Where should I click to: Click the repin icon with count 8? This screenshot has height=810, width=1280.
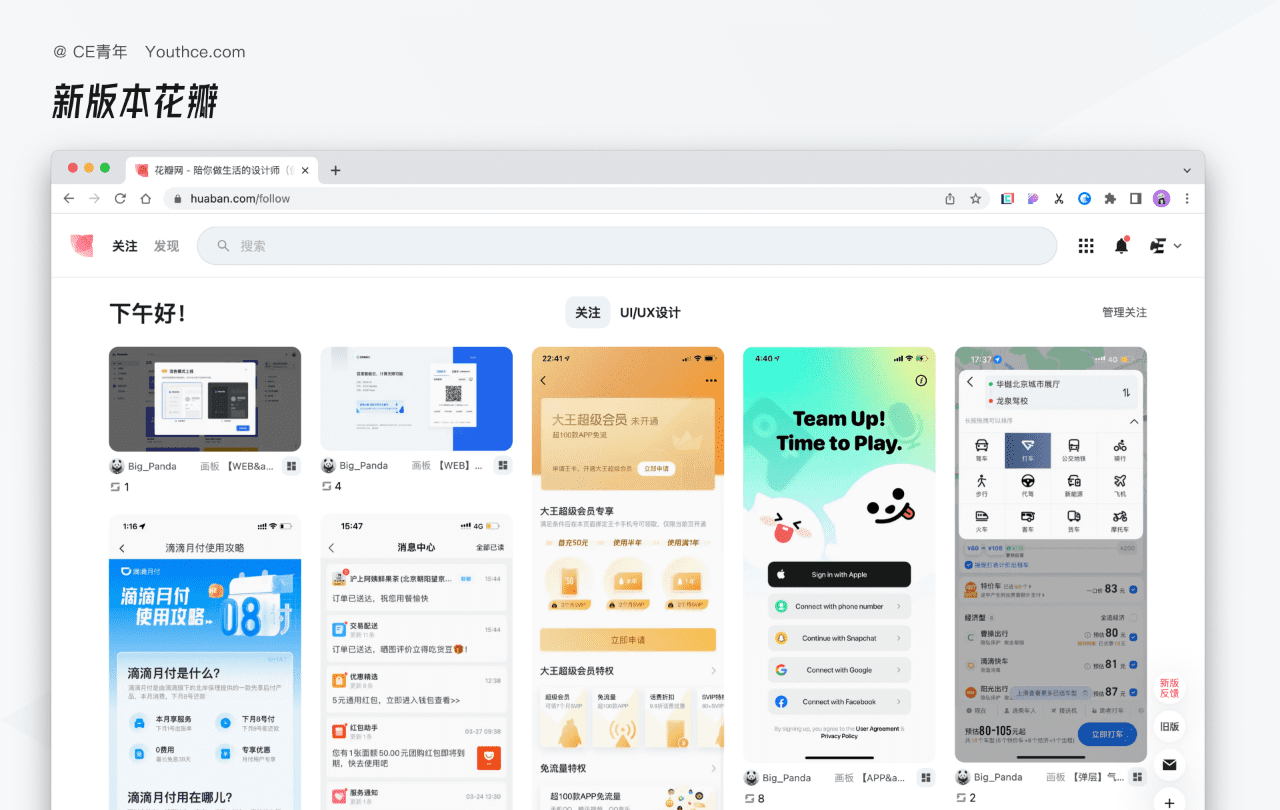coord(749,798)
